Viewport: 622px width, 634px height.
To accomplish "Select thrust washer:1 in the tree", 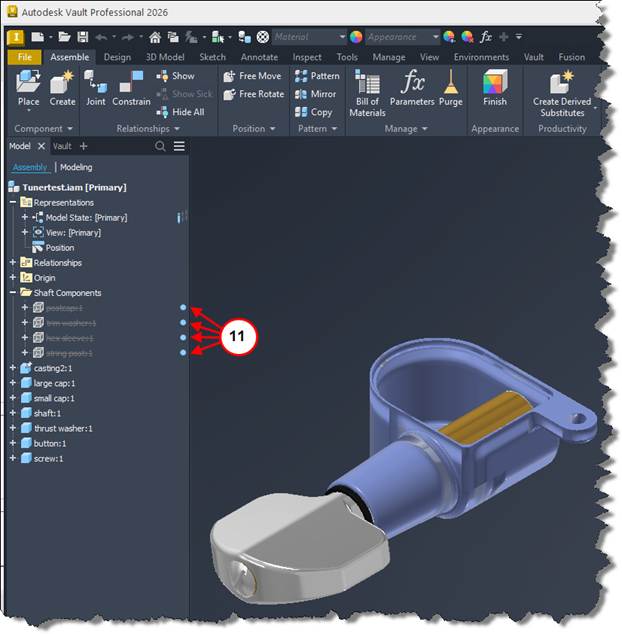I will pyautogui.click(x=57, y=428).
